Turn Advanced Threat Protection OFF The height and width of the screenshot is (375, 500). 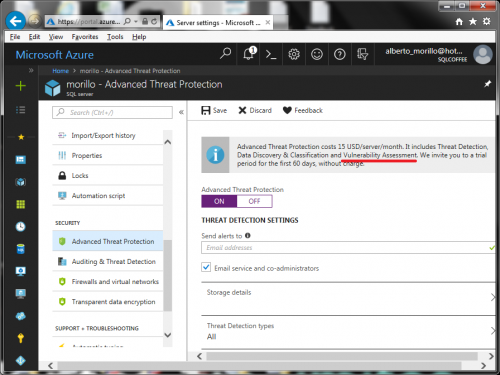pos(254,201)
